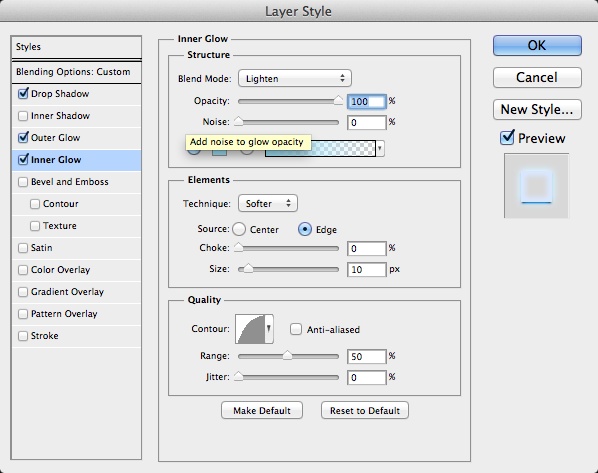Select the Inner Glow style label
The image size is (598, 473).
56,159
